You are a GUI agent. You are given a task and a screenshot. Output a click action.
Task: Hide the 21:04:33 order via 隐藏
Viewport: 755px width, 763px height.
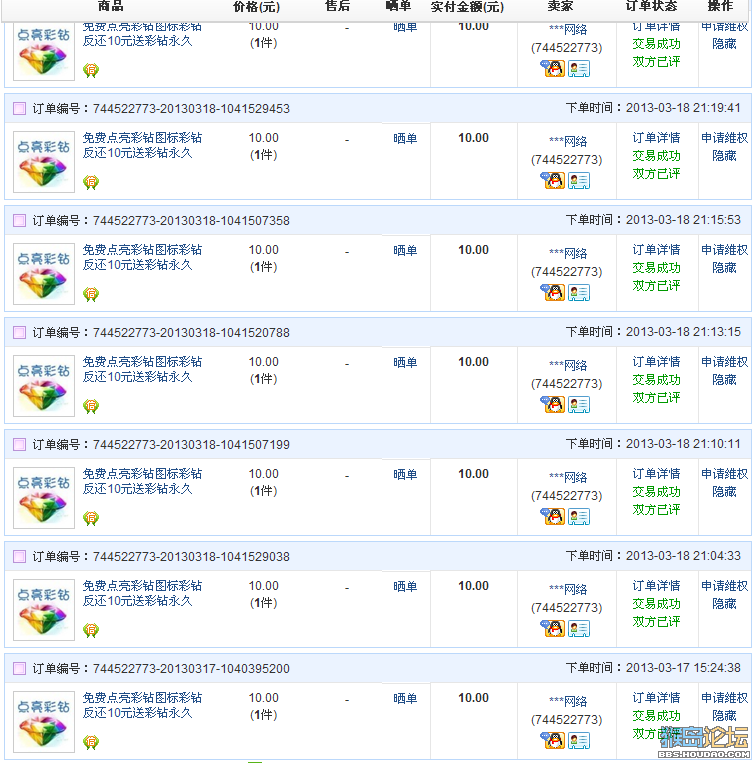(724, 604)
